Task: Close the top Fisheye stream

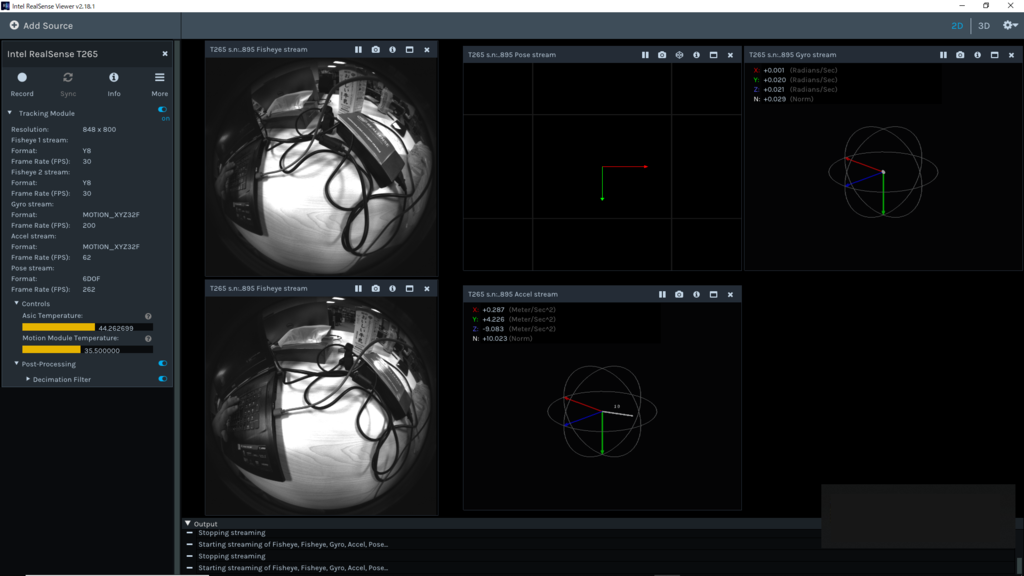Action: click(427, 50)
